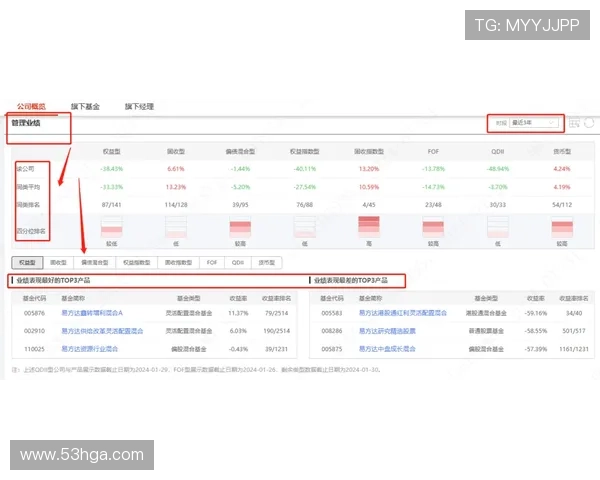Click the fund code 110025
600x480 pixels.
pos(34,349)
